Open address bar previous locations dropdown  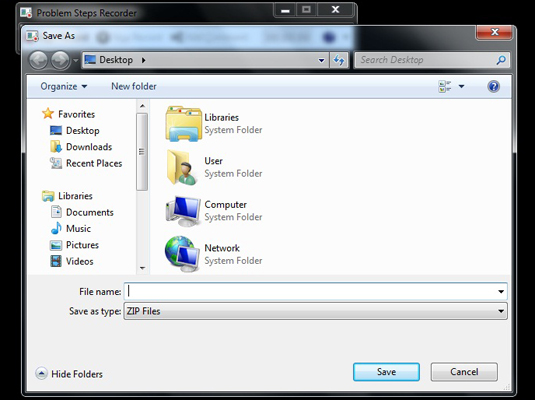(x=321, y=60)
